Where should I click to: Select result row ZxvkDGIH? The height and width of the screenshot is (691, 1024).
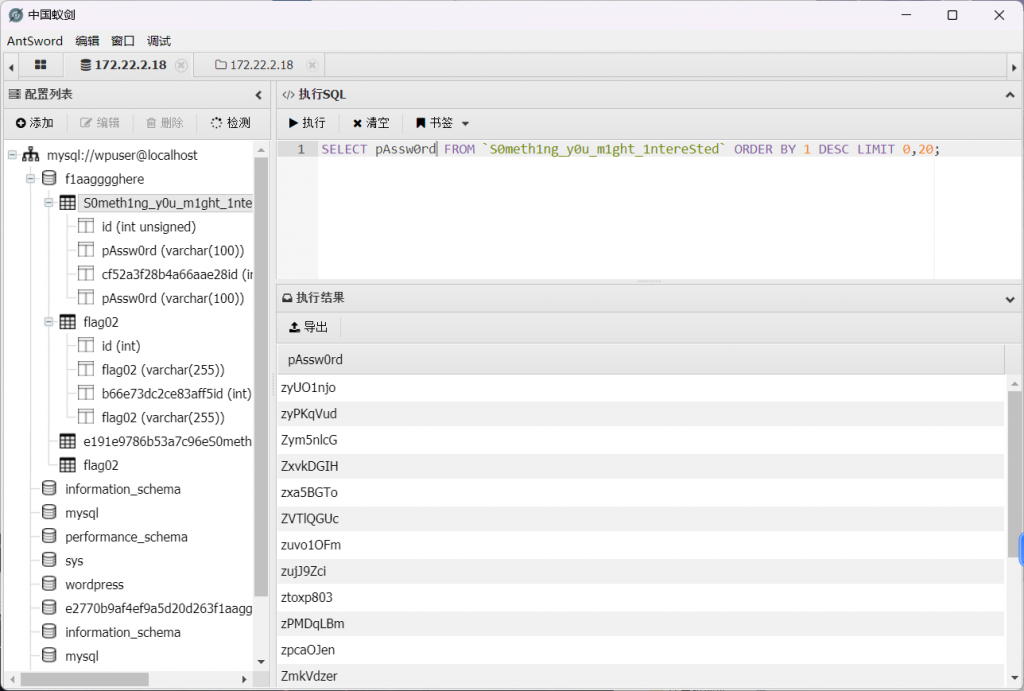(x=641, y=466)
